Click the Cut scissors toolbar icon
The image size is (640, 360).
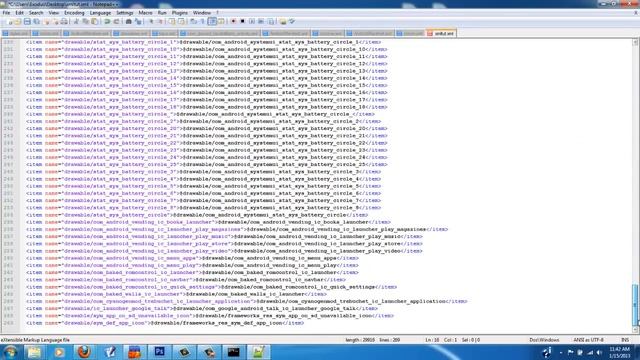click(x=76, y=21)
